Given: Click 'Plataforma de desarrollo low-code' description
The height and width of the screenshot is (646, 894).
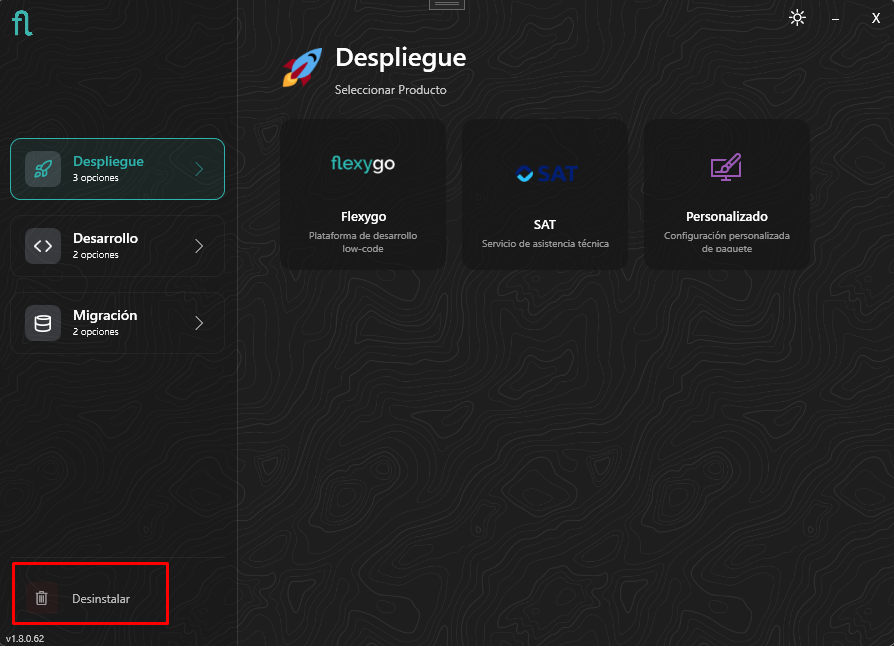Looking at the screenshot, I should 363,242.
